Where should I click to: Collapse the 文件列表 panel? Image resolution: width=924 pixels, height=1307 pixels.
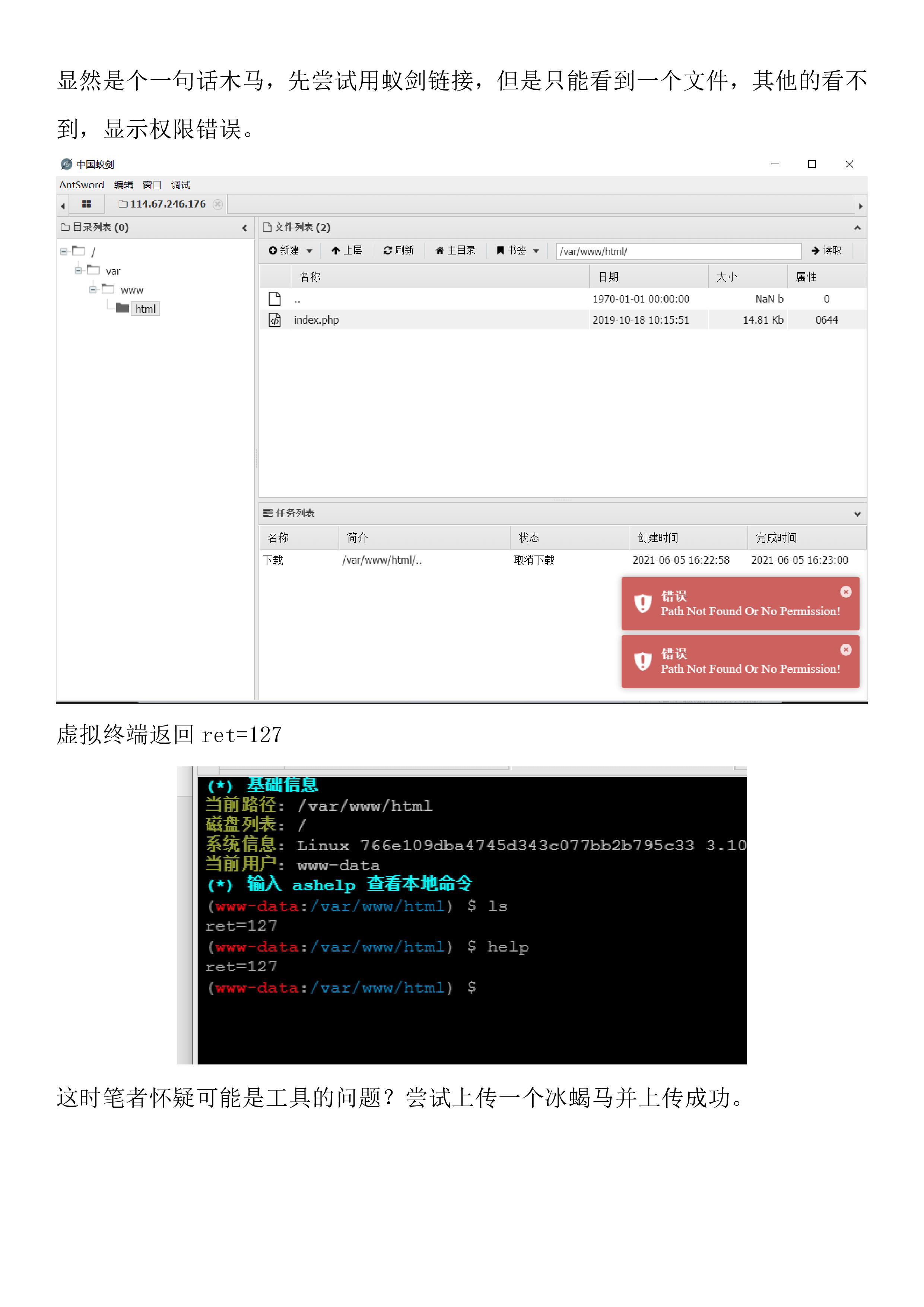[x=857, y=228]
